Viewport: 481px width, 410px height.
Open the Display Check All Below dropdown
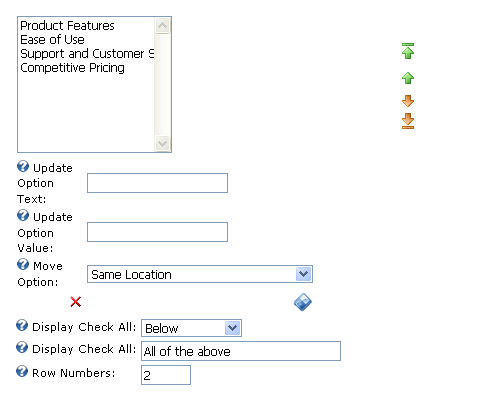point(191,328)
